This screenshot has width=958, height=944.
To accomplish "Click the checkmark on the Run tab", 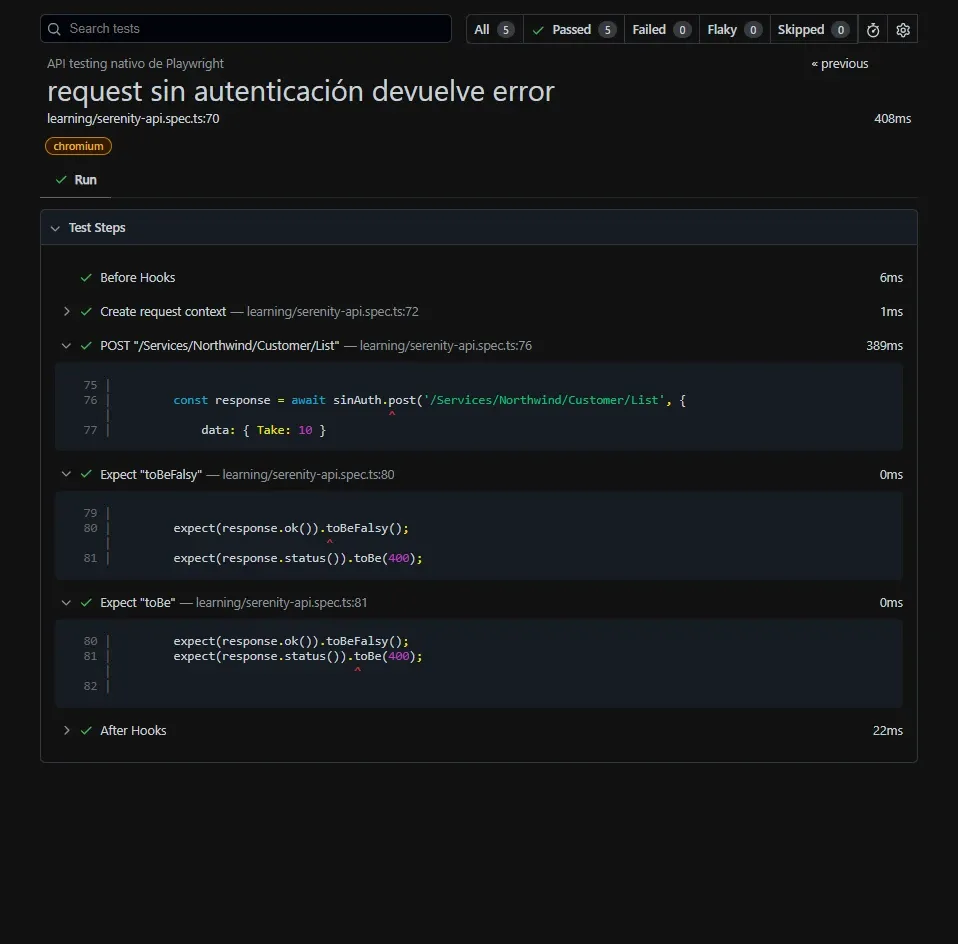I will point(61,180).
